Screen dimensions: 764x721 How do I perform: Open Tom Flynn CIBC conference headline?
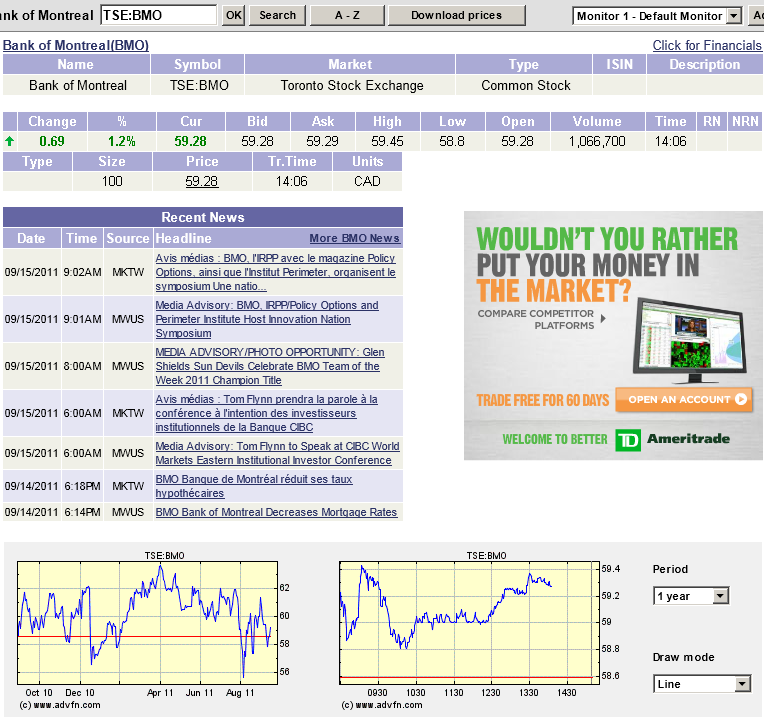point(277,453)
